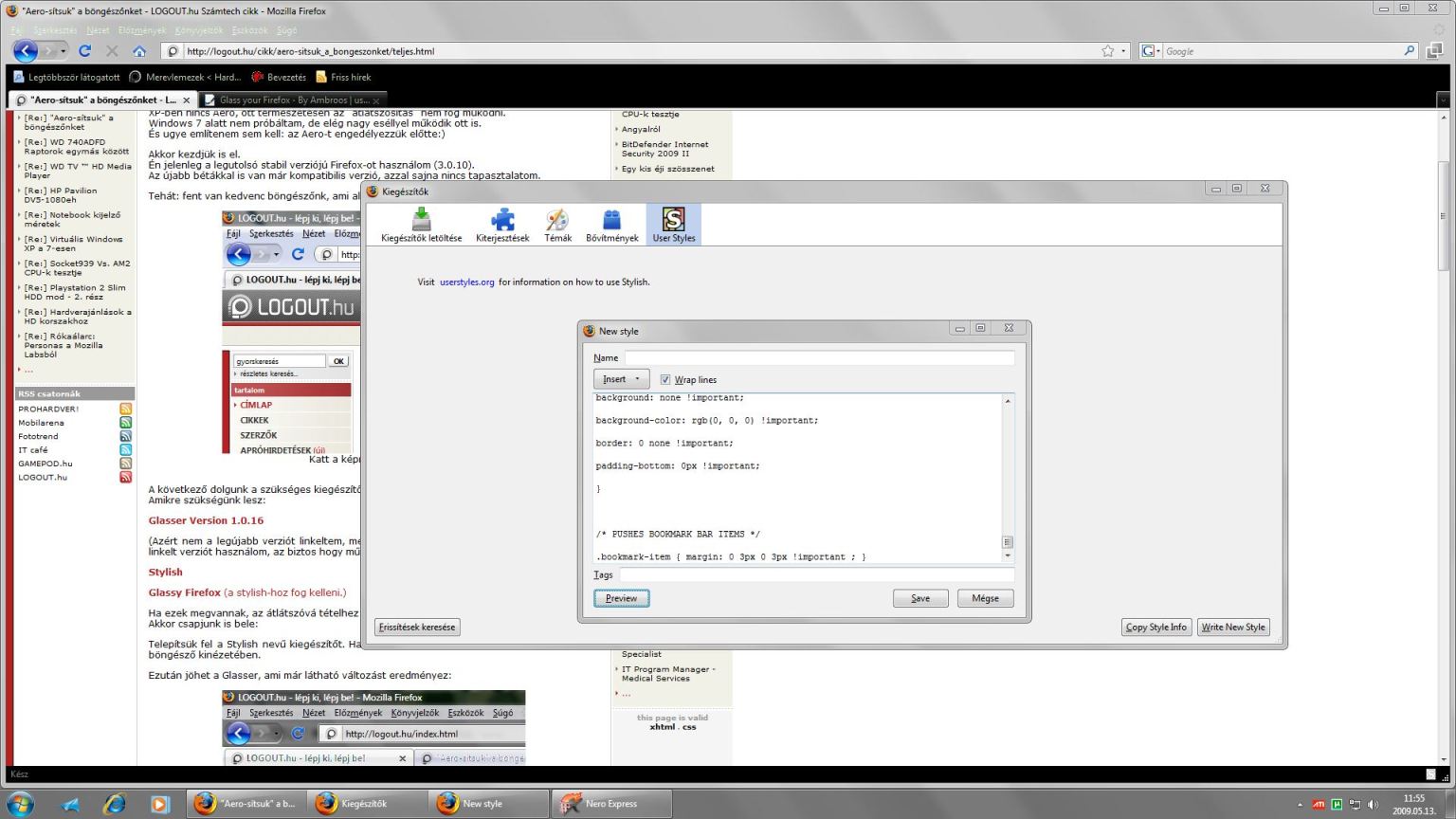Click the Google search field

click(x=1282, y=51)
